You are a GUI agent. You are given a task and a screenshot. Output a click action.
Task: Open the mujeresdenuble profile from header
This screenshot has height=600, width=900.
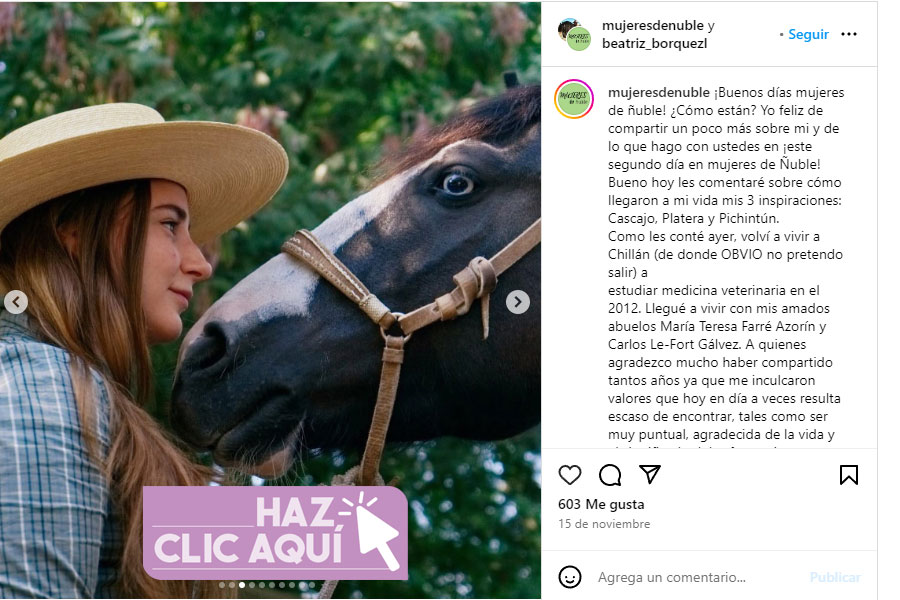(653, 25)
